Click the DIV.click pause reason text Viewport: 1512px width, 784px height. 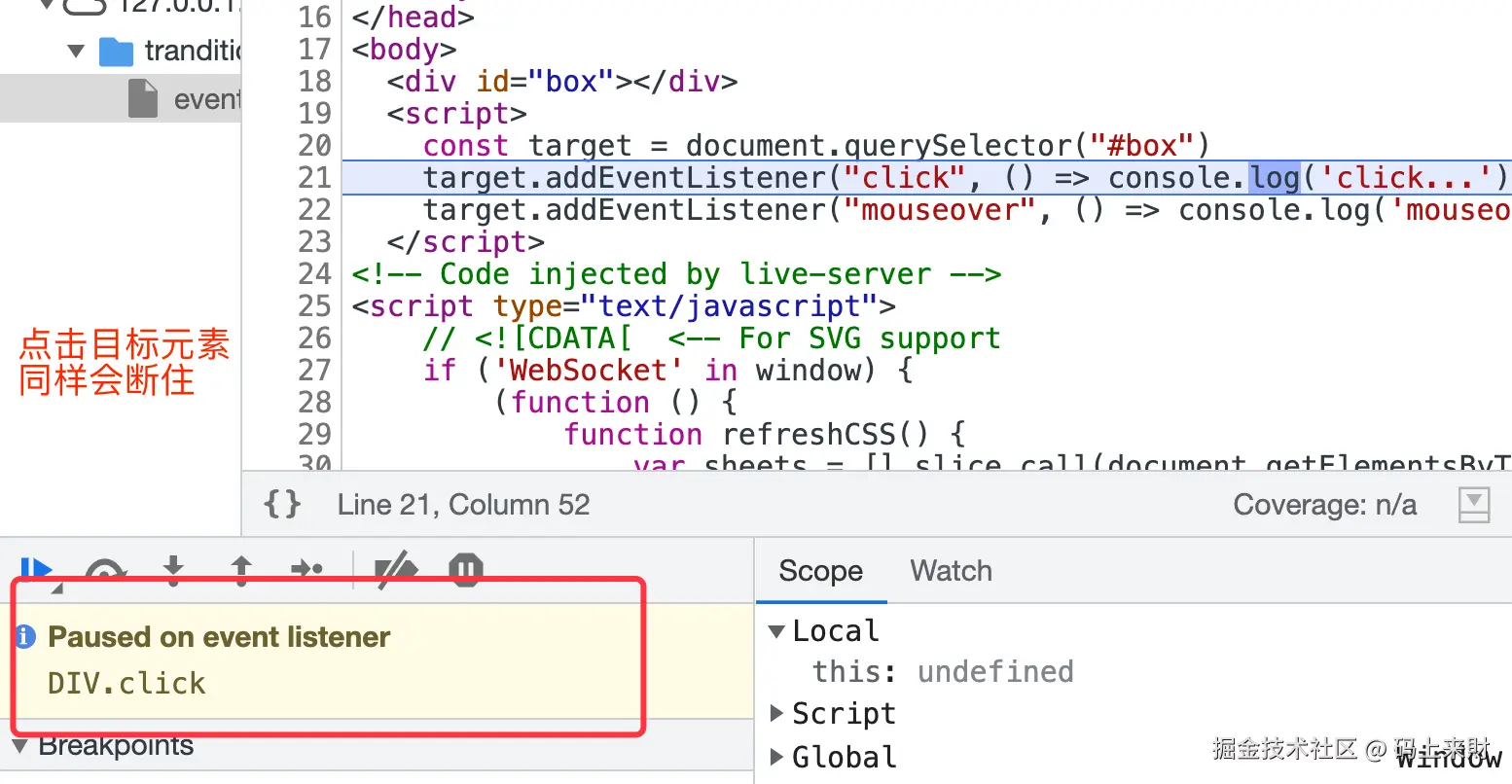click(x=126, y=683)
